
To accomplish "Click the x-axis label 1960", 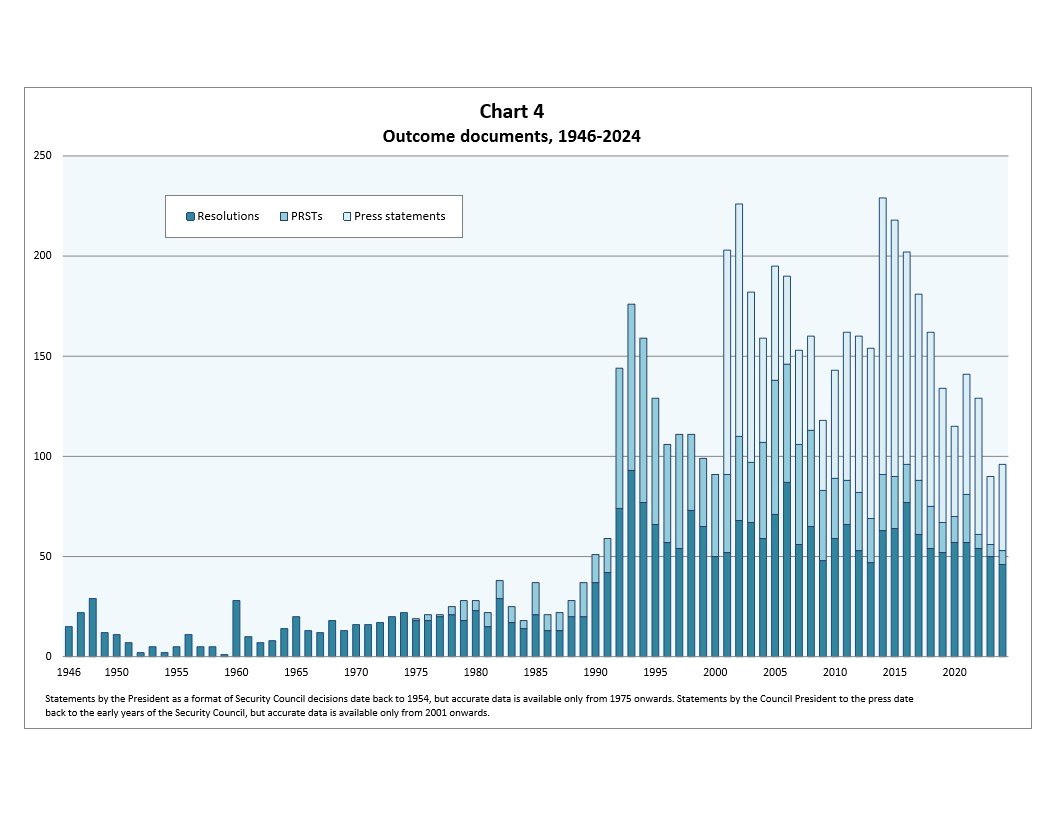I will pyautogui.click(x=236, y=672).
